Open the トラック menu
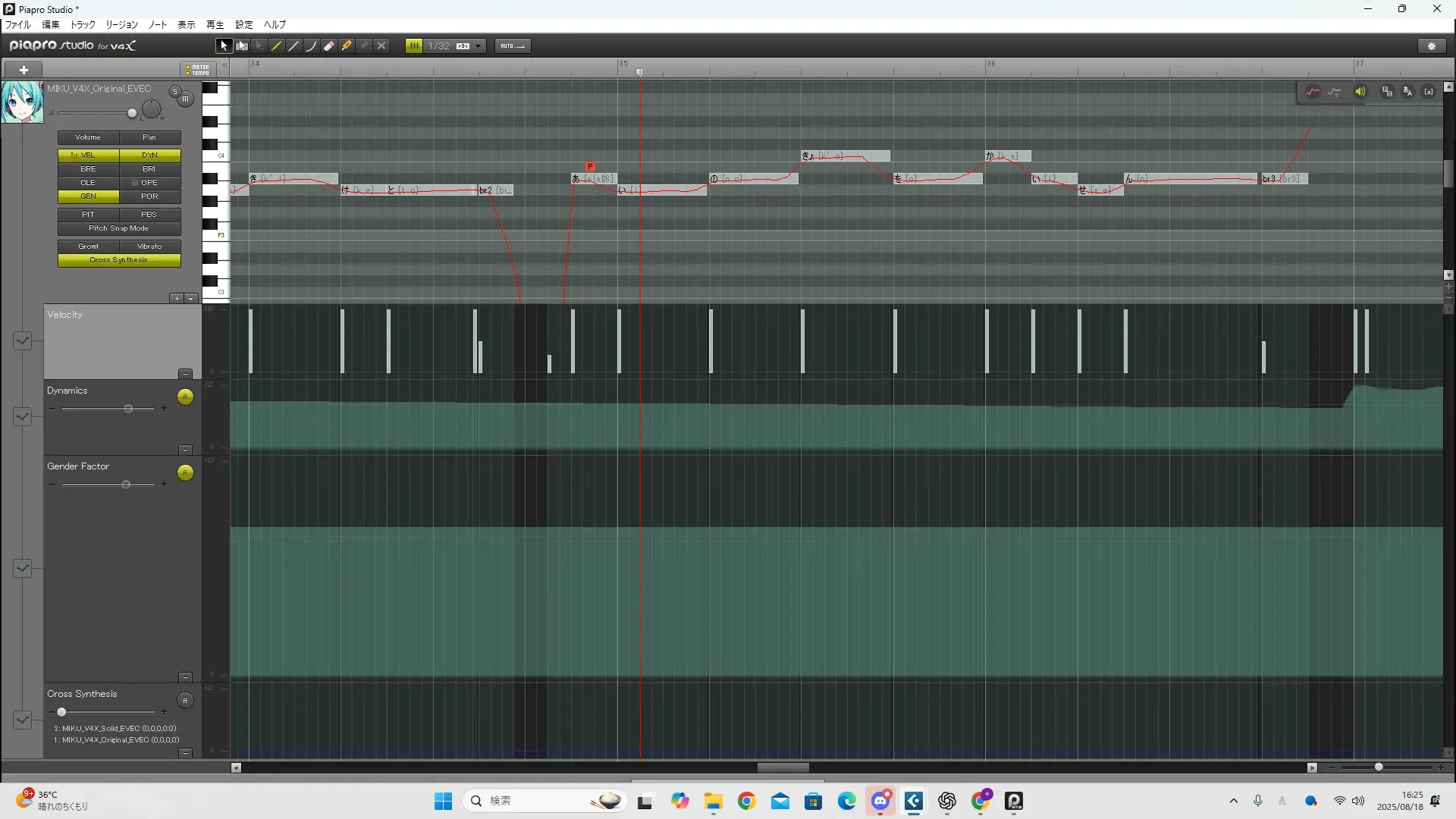 click(x=83, y=25)
